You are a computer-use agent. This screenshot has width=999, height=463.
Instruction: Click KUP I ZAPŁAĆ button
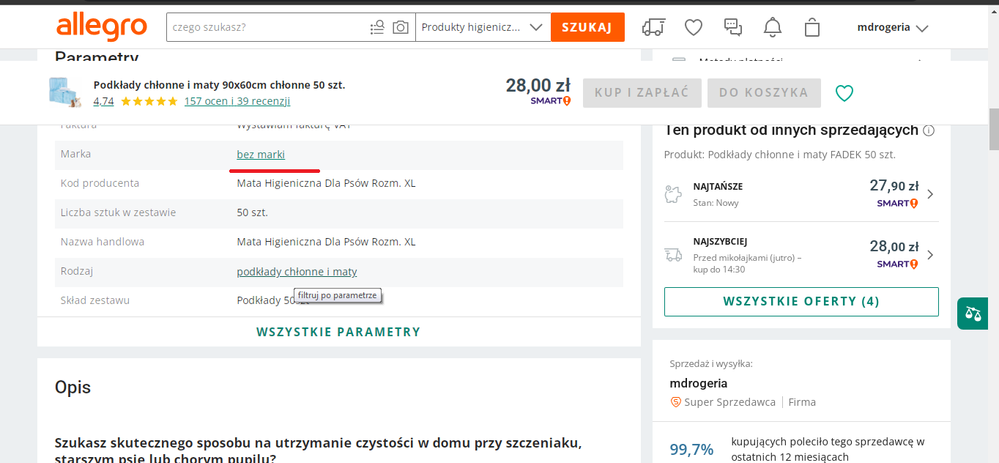[642, 93]
